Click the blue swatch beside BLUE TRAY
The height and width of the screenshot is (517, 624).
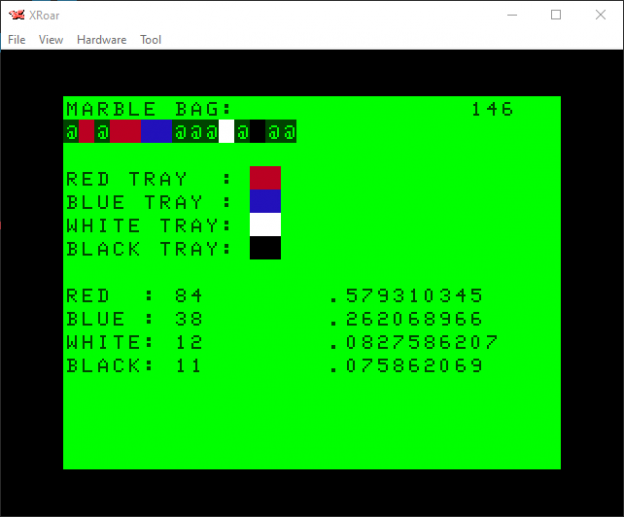coord(265,201)
